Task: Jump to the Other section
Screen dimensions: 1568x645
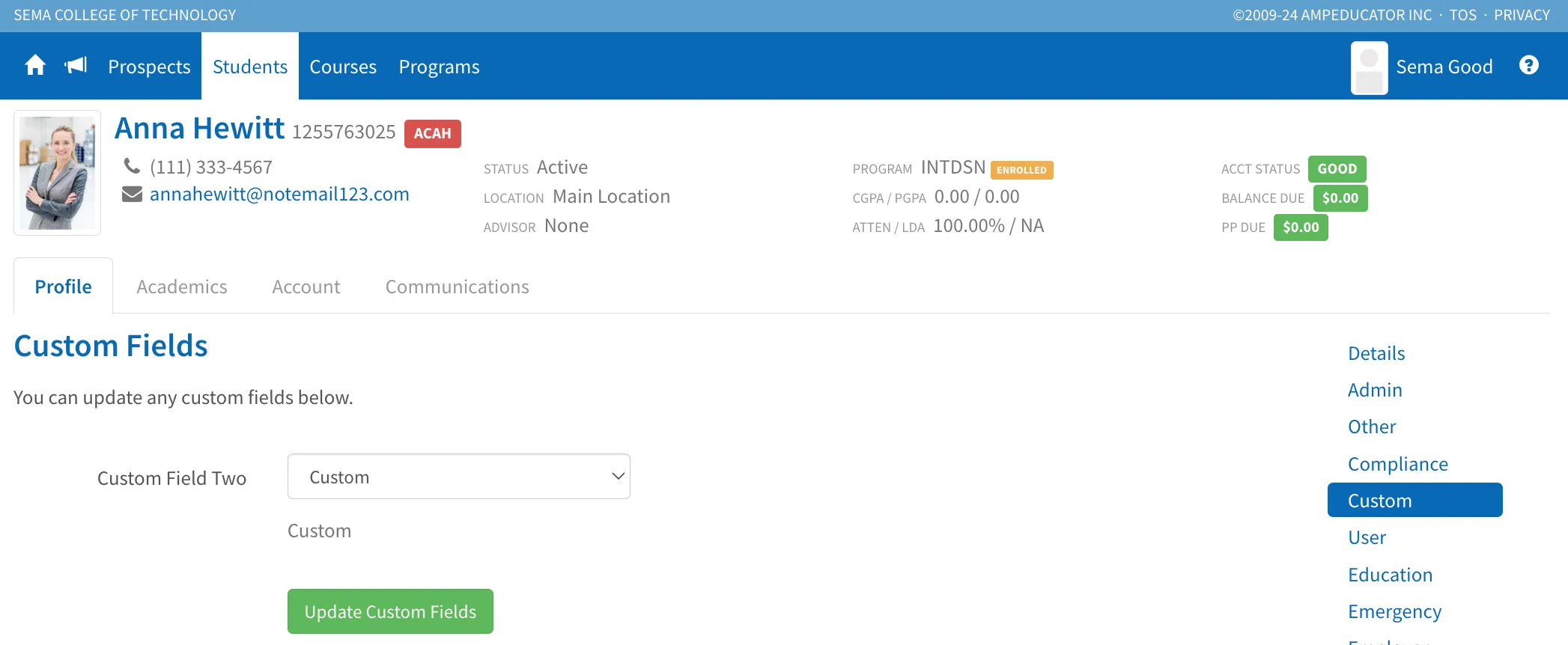Action: click(1372, 427)
